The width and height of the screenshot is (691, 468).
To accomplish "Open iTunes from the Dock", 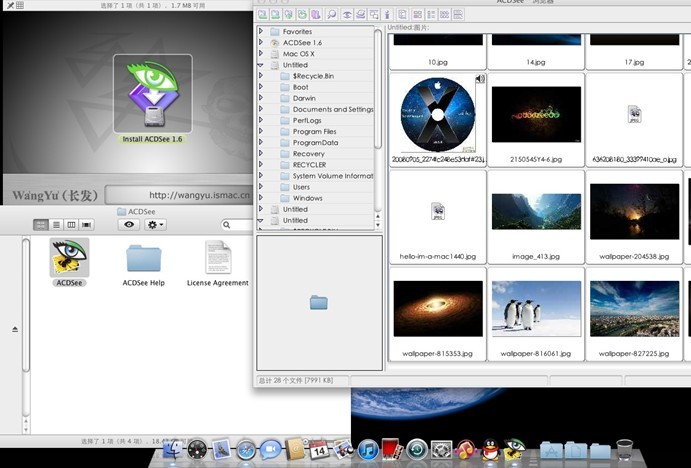I will click(x=368, y=450).
